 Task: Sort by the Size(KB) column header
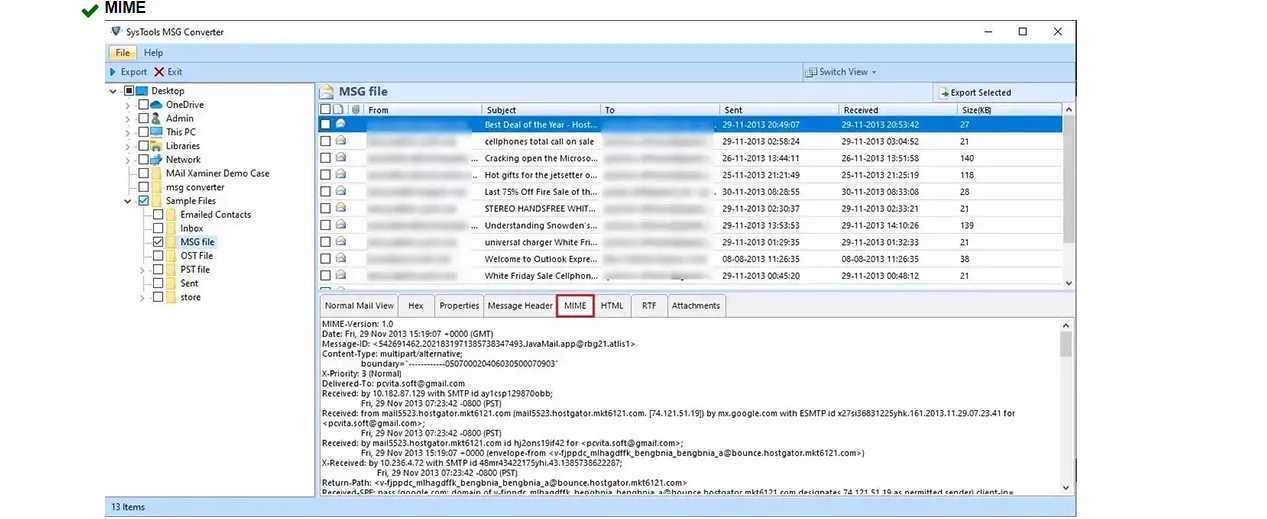point(1009,110)
